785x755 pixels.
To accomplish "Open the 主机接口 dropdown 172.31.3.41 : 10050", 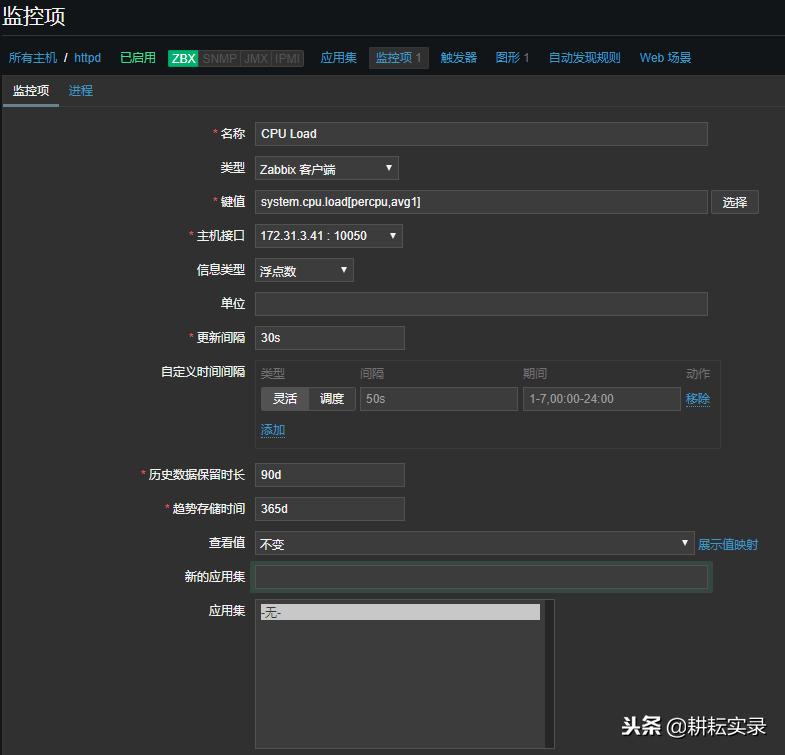I will 328,236.
